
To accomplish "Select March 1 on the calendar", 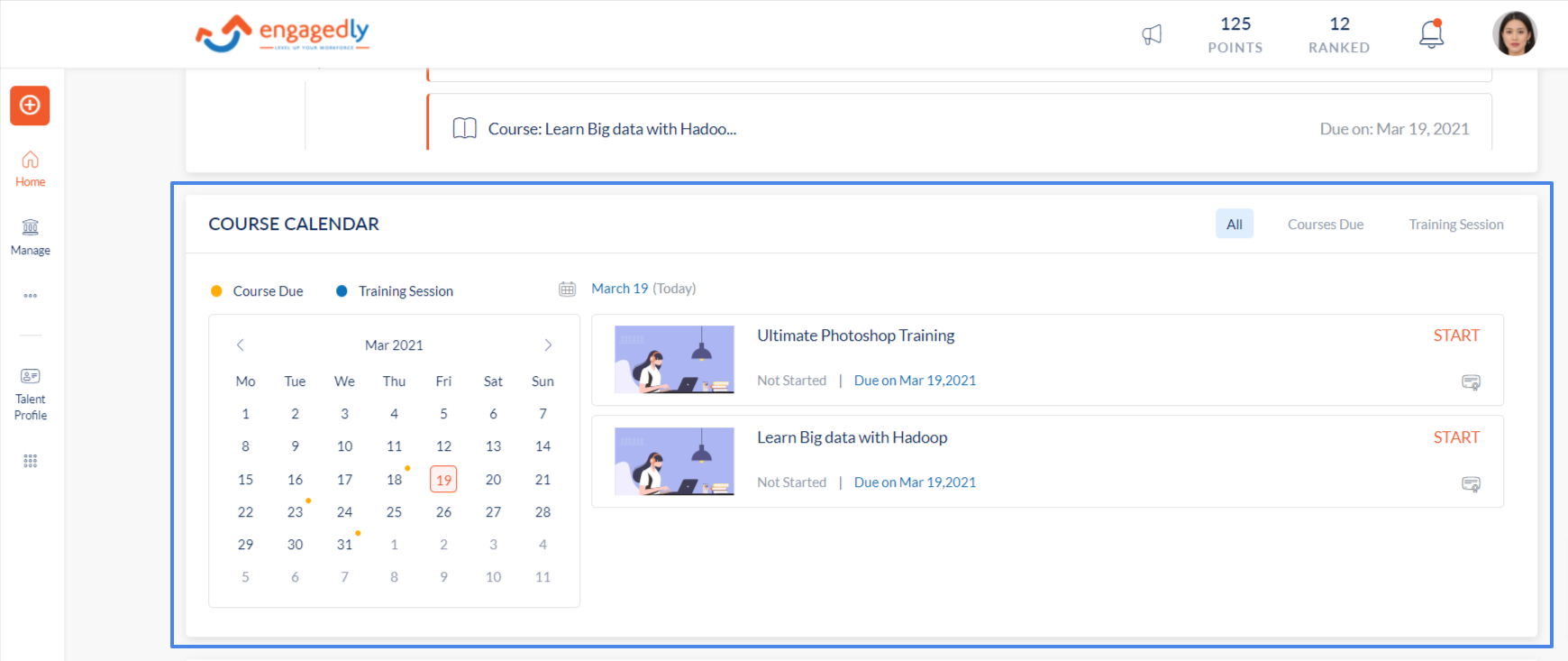I will pos(245,414).
